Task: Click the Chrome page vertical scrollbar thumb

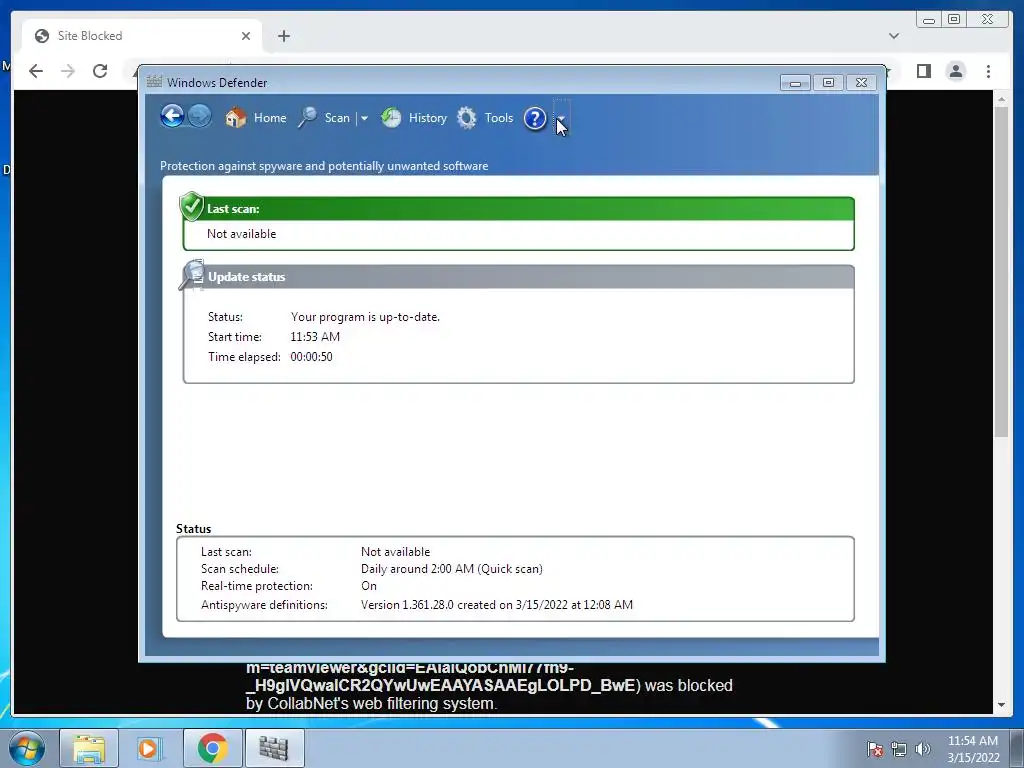Action: click(x=1002, y=271)
